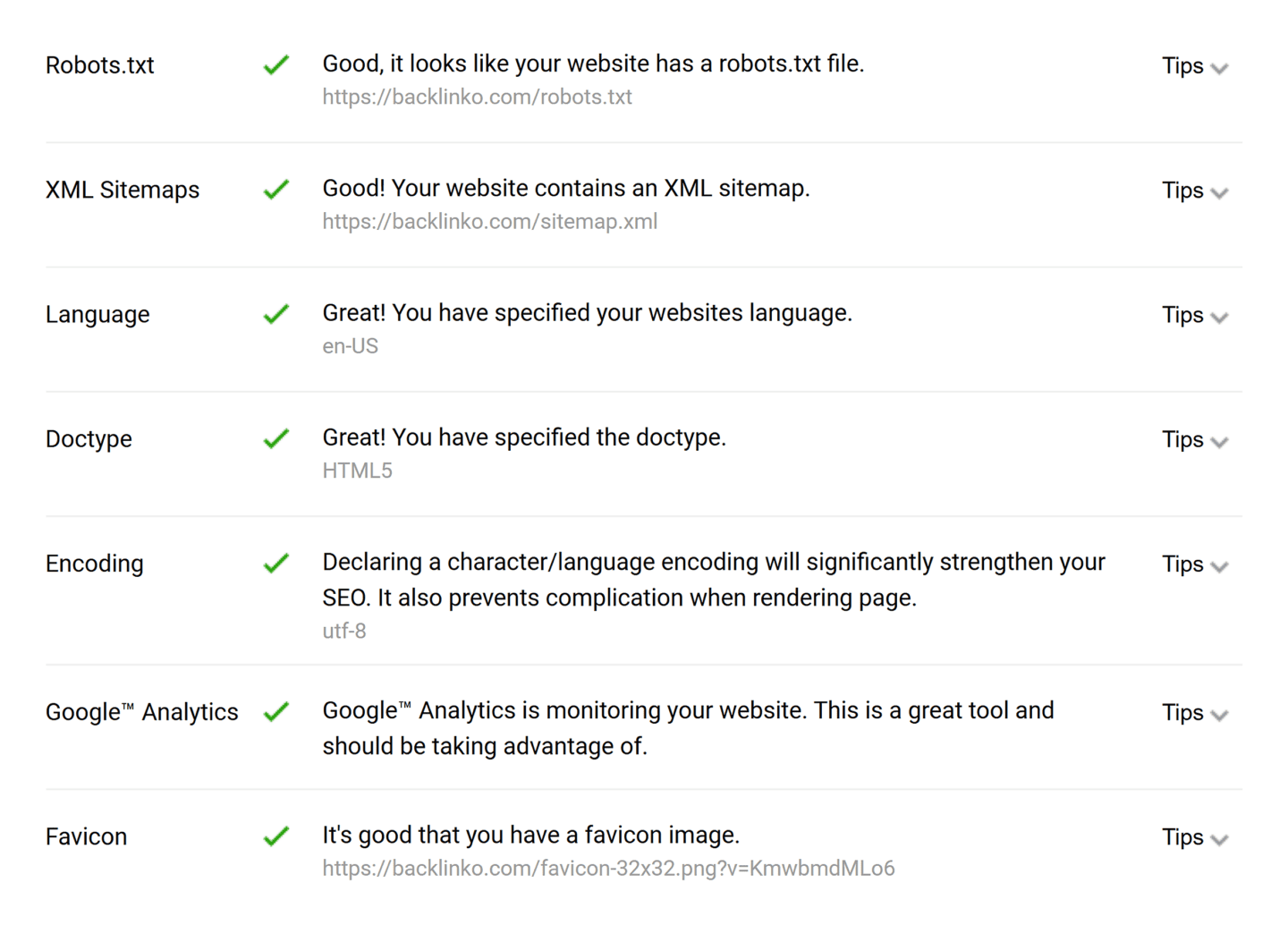Click the Favicon check icon
Screen dimensions: 1288x925
click(x=276, y=836)
